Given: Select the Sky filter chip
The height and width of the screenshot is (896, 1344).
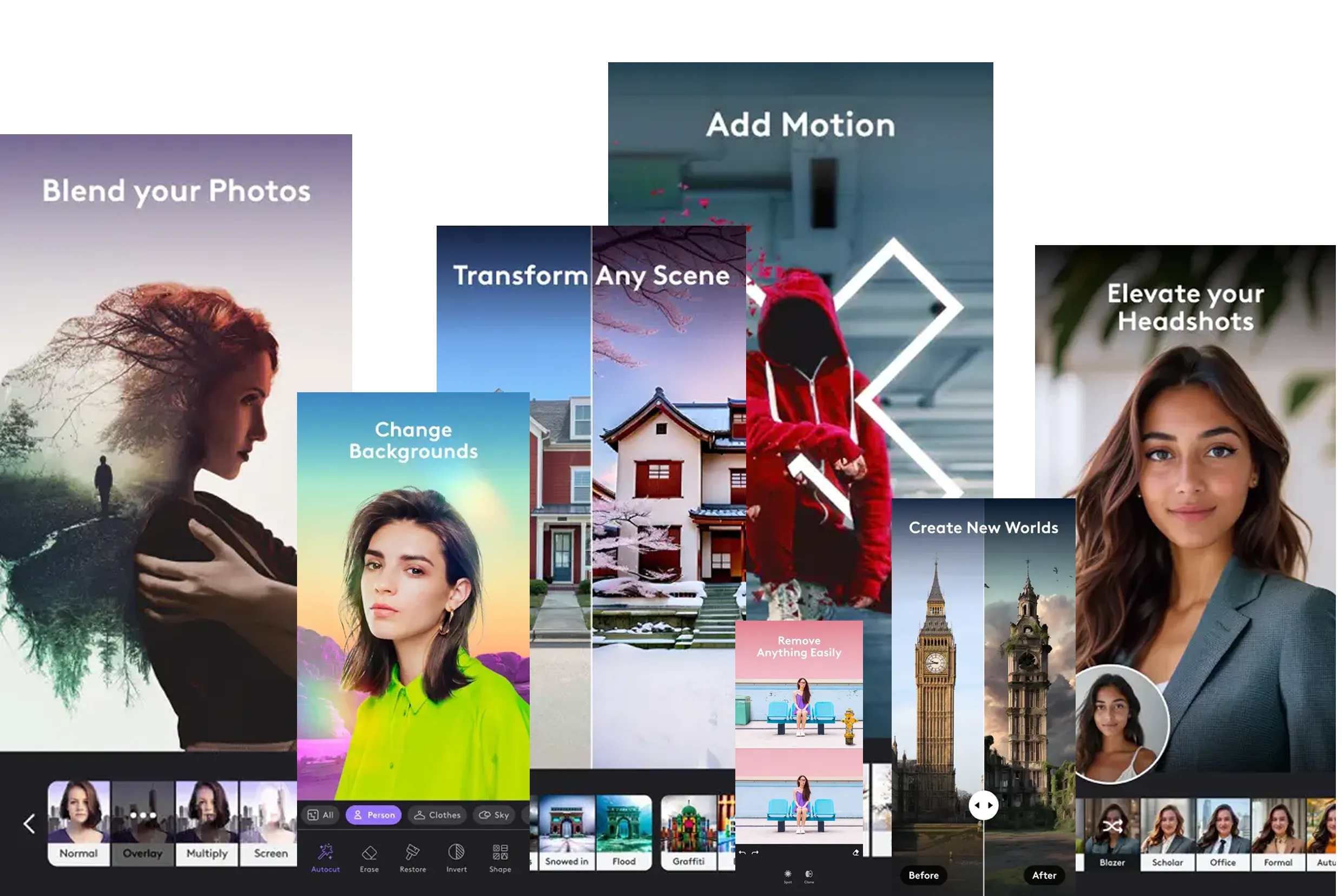Looking at the screenshot, I should [493, 815].
